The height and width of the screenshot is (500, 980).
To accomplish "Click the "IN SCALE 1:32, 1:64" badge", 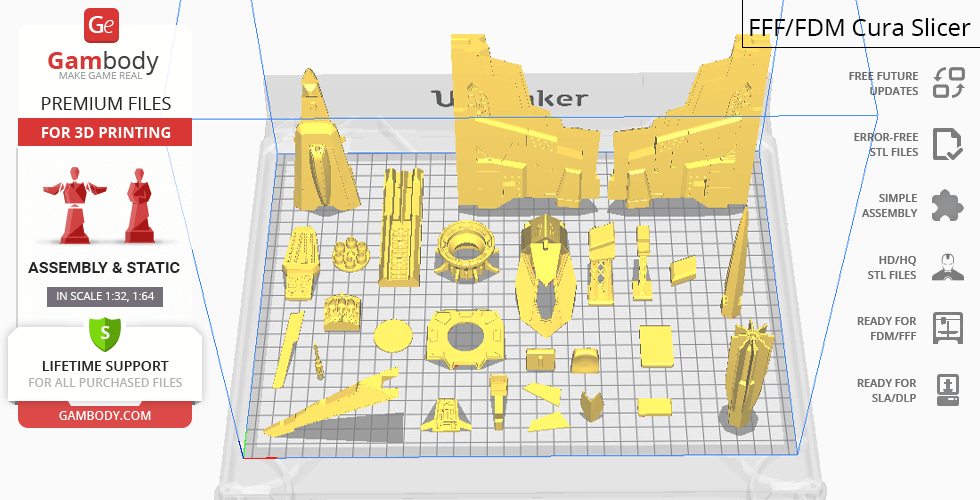I will coord(105,296).
